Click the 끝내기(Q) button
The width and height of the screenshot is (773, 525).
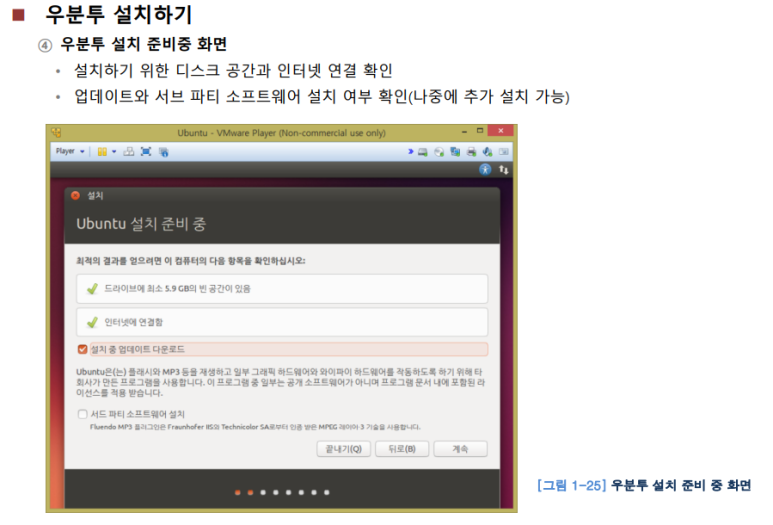pos(344,449)
